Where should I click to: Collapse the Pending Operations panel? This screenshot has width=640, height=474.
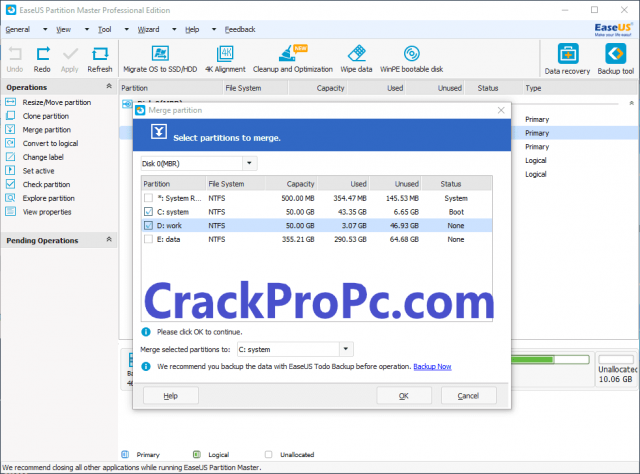pyautogui.click(x=109, y=239)
